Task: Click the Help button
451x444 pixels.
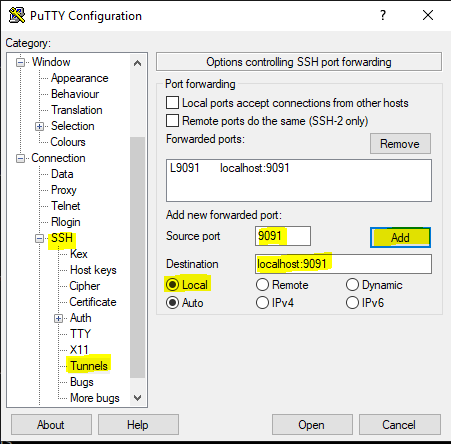Action: [x=138, y=425]
